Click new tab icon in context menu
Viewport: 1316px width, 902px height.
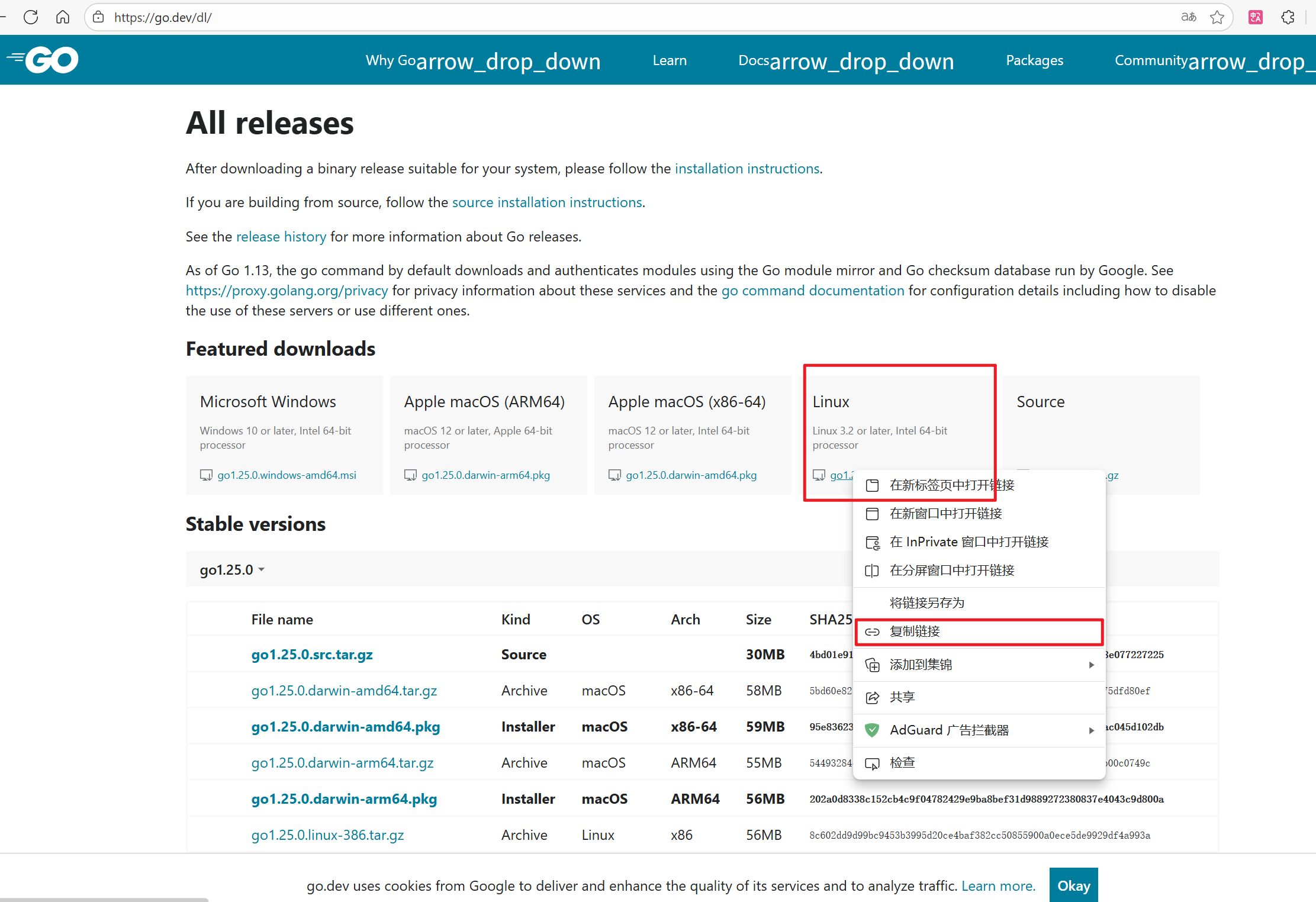(872, 485)
